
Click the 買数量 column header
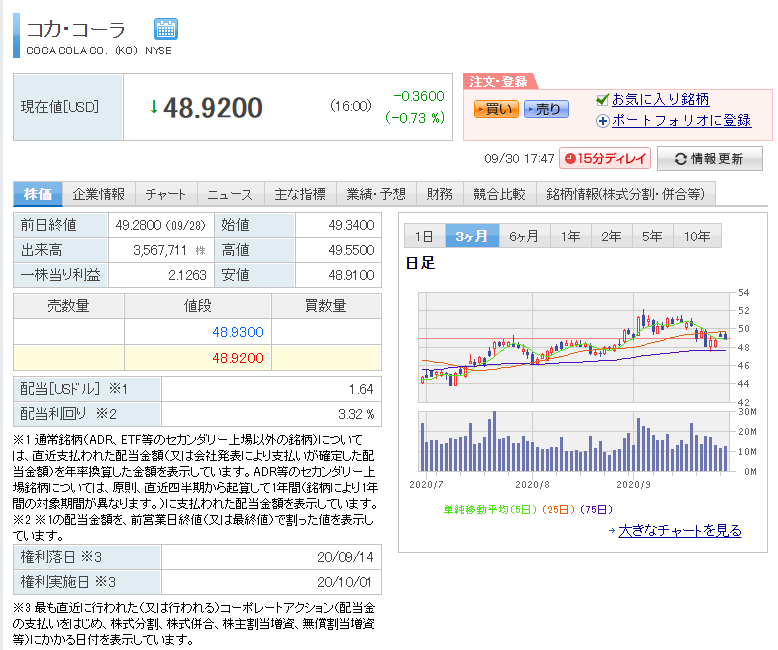[x=326, y=306]
